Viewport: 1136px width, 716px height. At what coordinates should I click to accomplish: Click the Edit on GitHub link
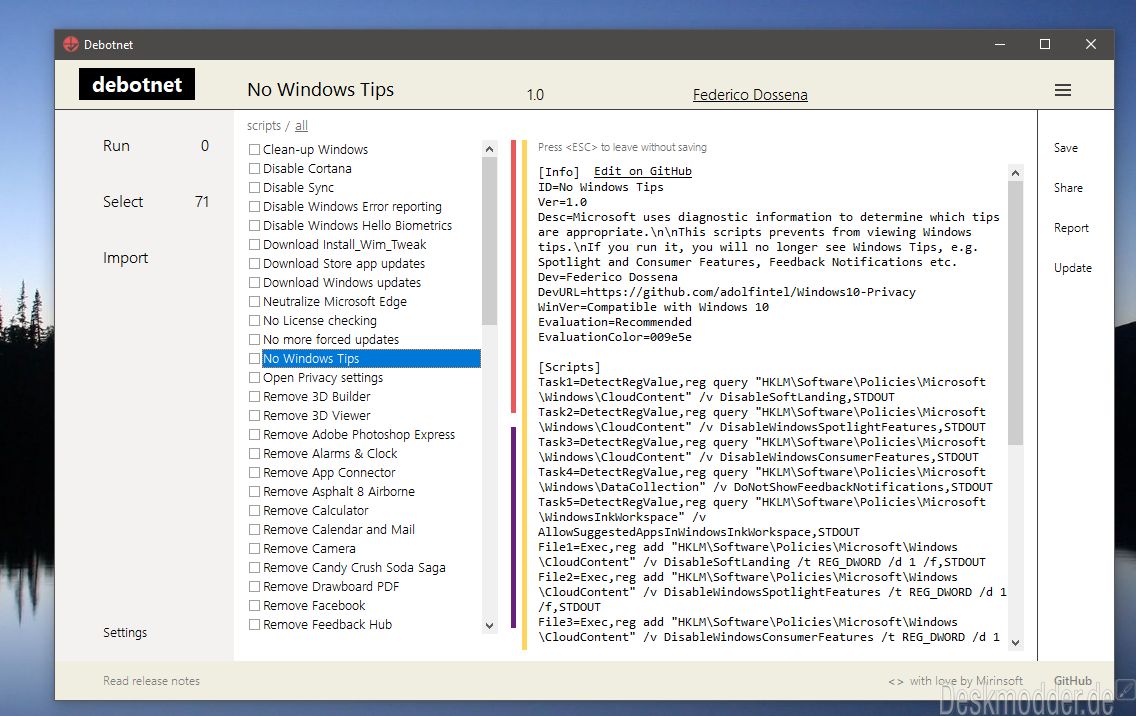click(x=643, y=172)
